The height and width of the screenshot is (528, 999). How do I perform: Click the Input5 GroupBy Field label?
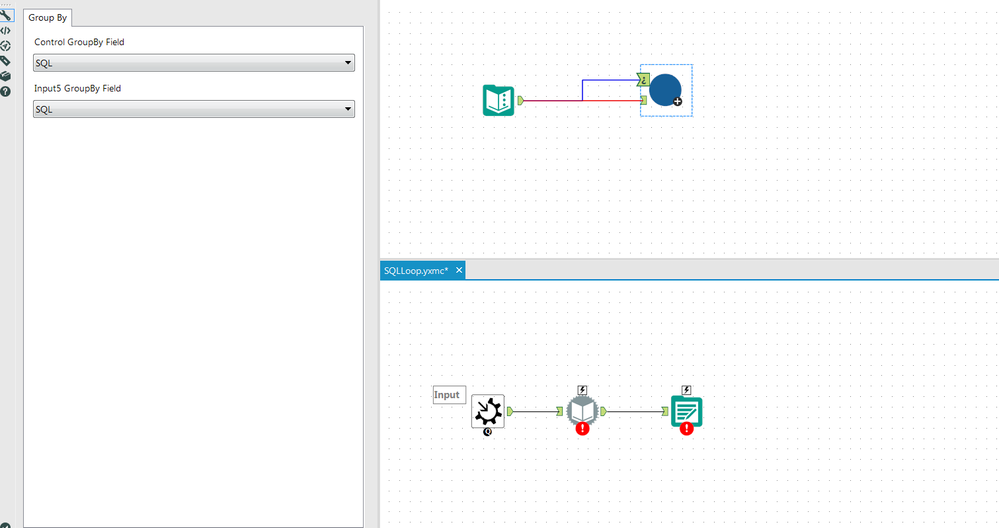77,89
